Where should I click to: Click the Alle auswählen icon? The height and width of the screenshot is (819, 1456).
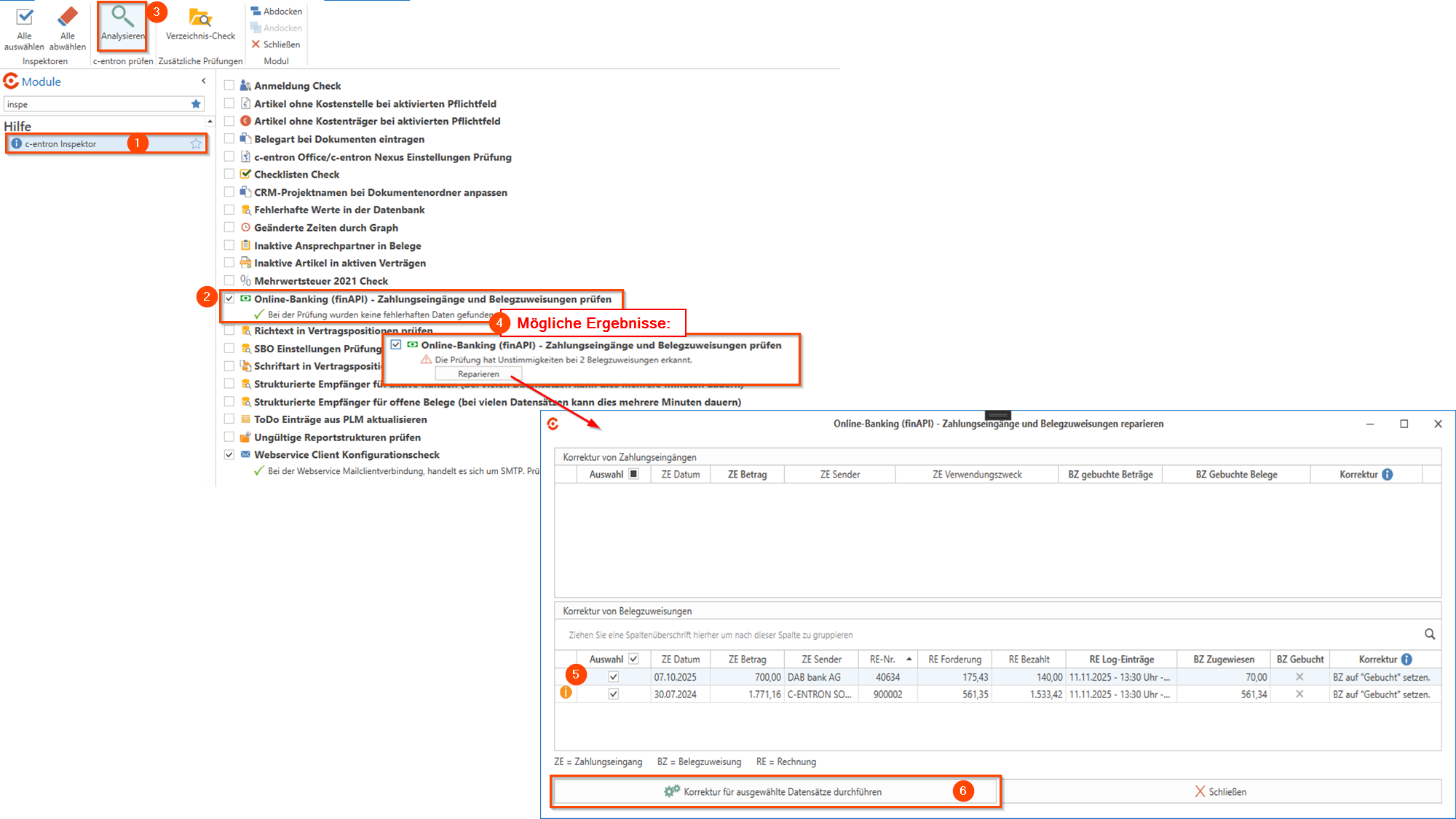24,17
